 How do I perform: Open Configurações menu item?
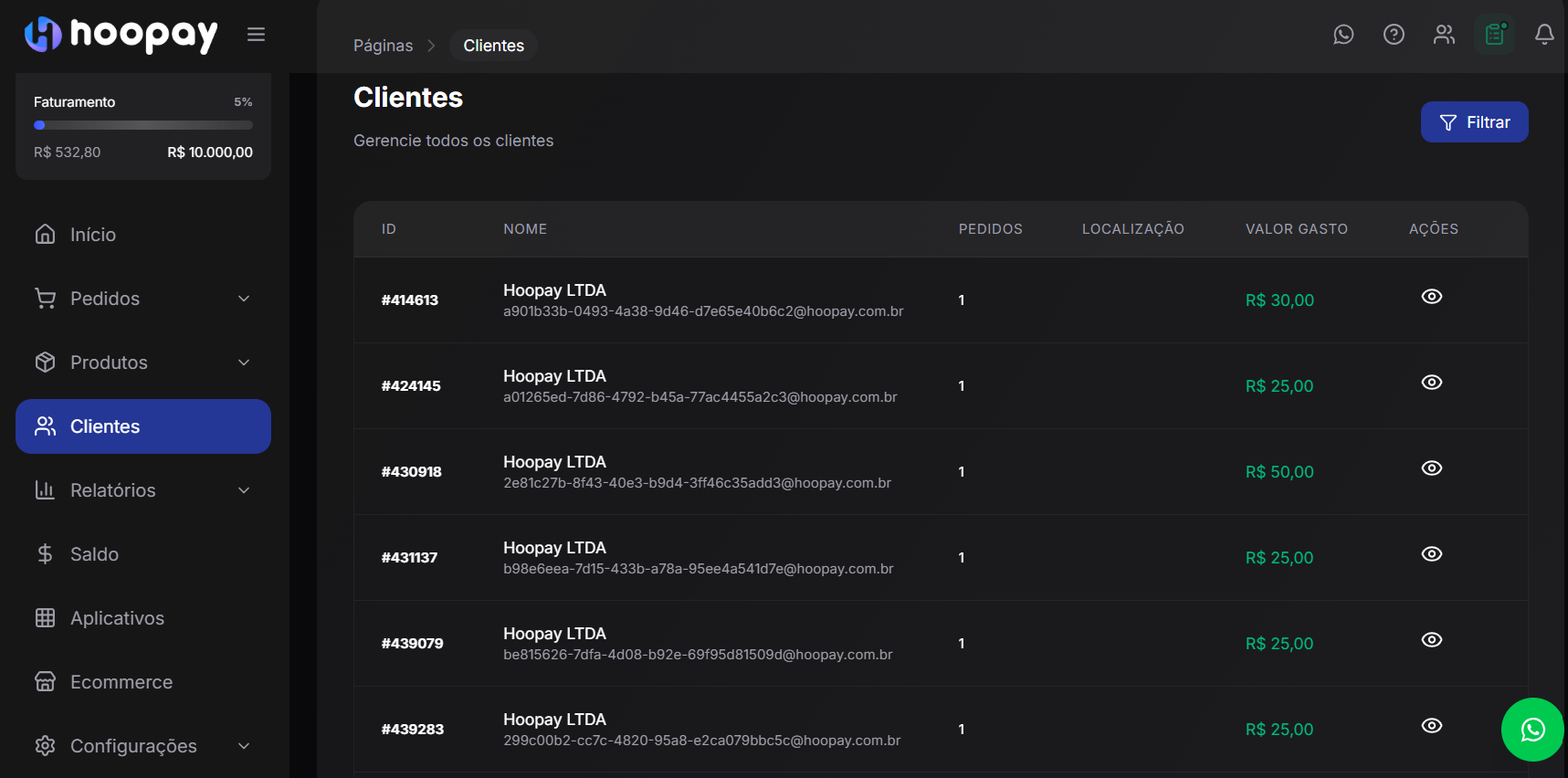(143, 746)
